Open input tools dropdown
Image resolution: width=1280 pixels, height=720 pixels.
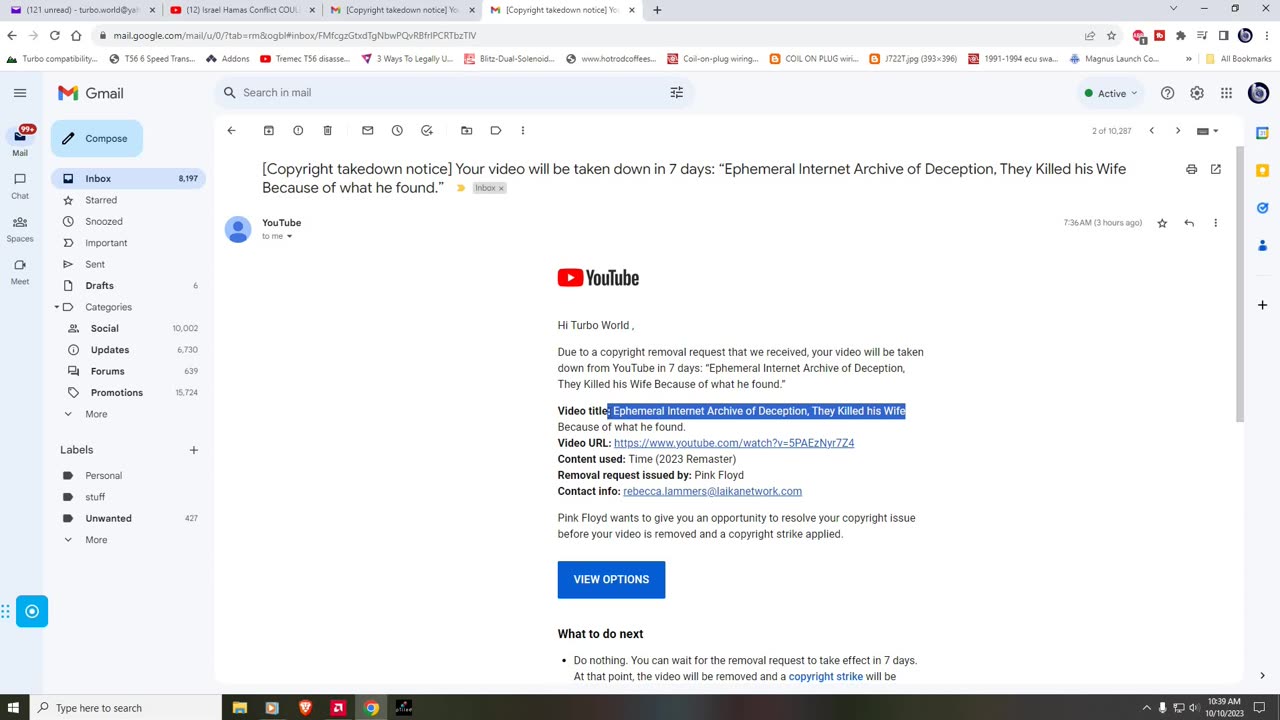pyautogui.click(x=1208, y=131)
